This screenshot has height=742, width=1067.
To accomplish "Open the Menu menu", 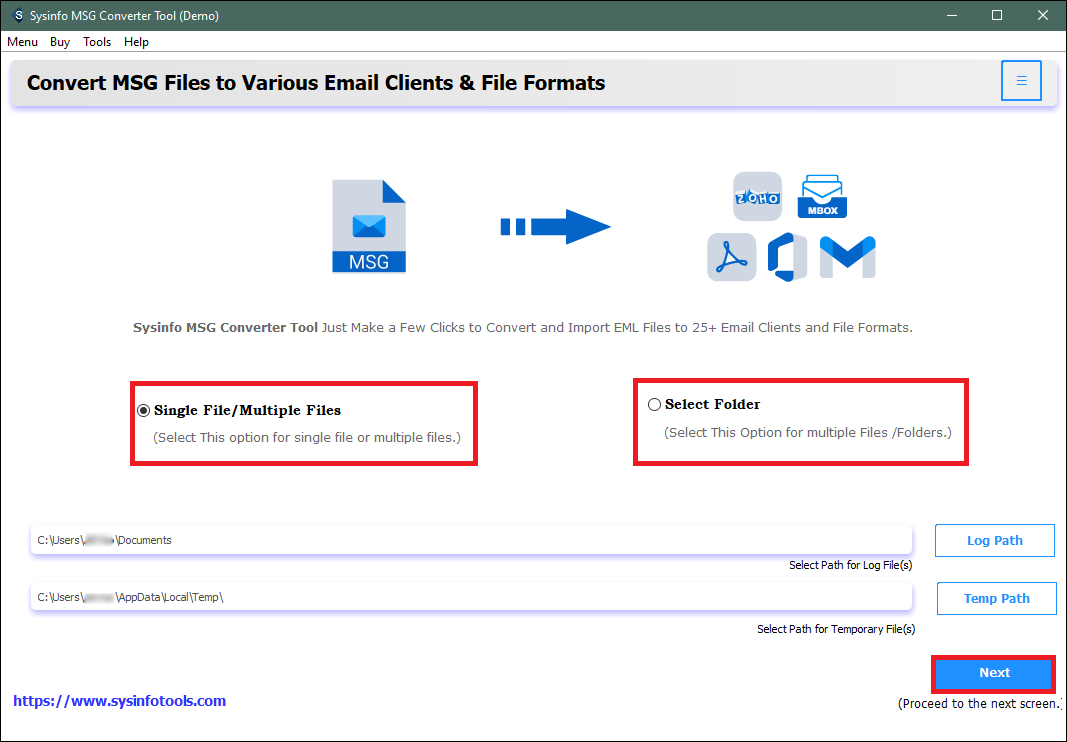I will 22,42.
